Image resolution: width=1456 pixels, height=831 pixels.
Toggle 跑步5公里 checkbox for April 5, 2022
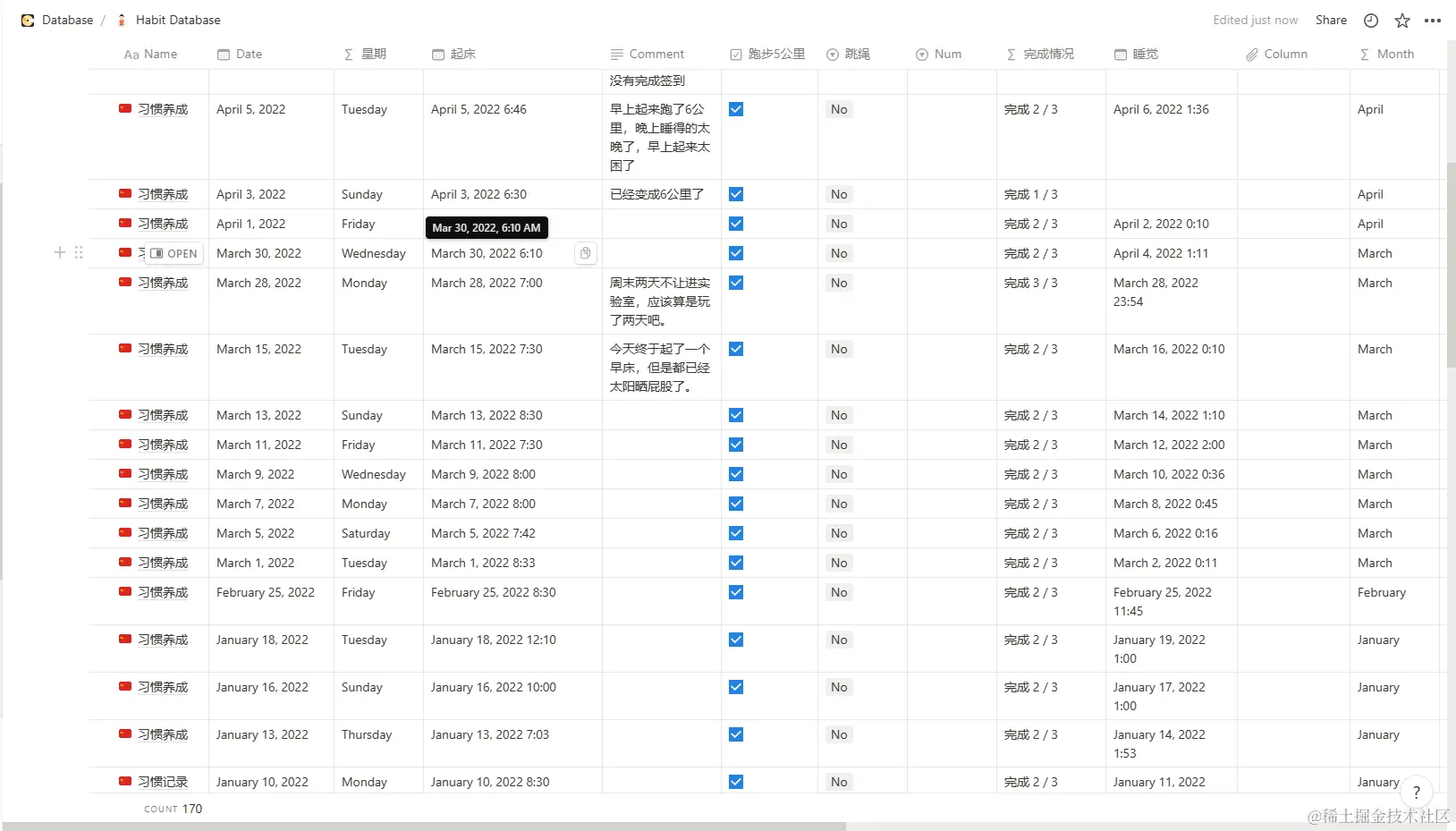pyautogui.click(x=736, y=109)
